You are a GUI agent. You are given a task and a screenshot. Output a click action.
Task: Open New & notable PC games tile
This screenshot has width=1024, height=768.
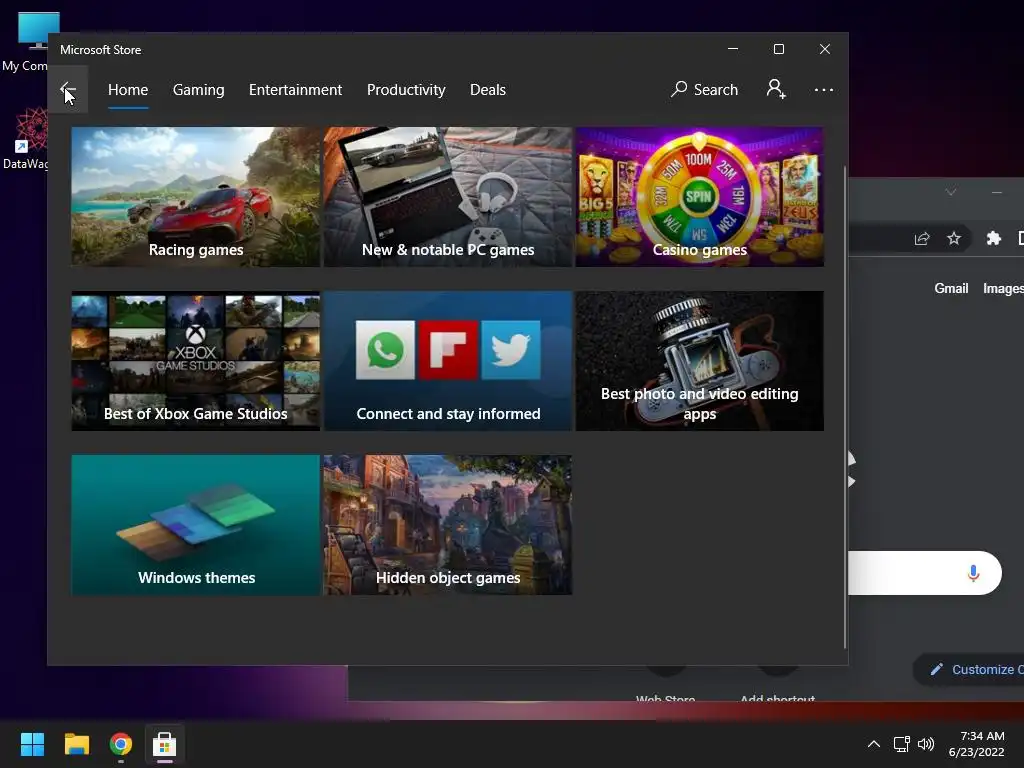[448, 197]
